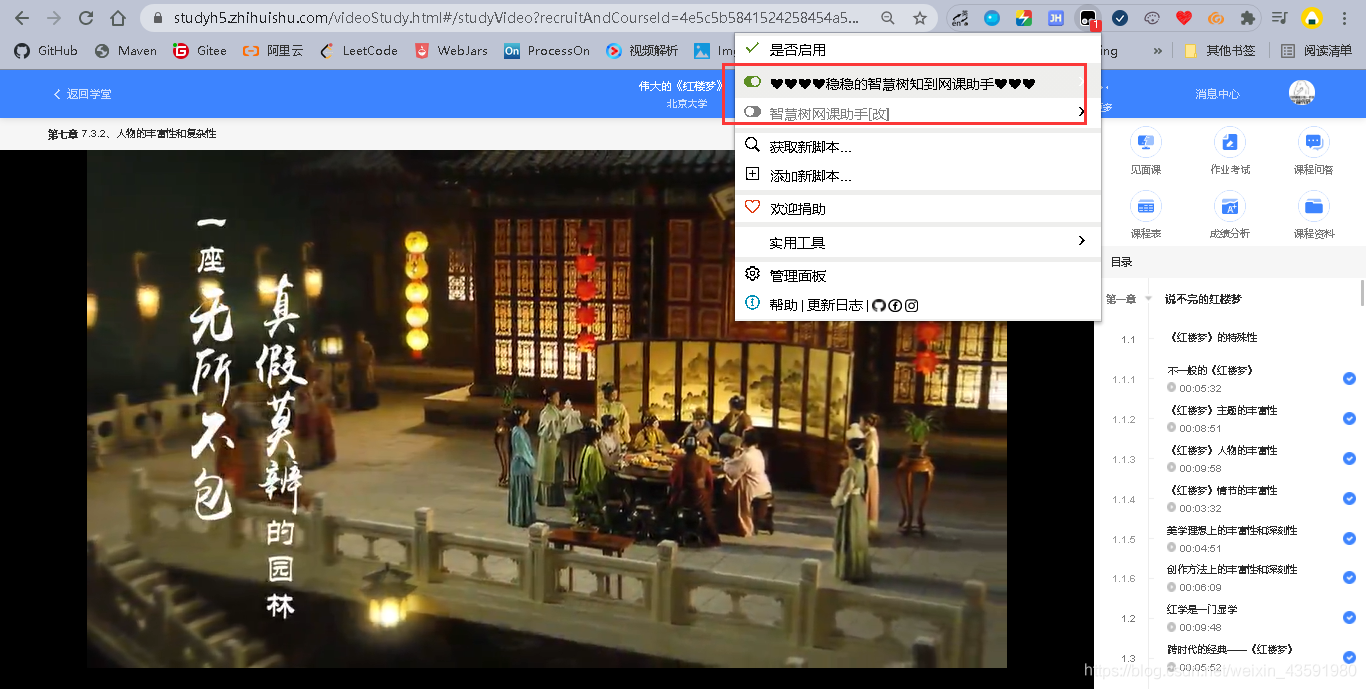
Task: Open the Chrome profile avatar
Action: pyautogui.click(x=1312, y=18)
